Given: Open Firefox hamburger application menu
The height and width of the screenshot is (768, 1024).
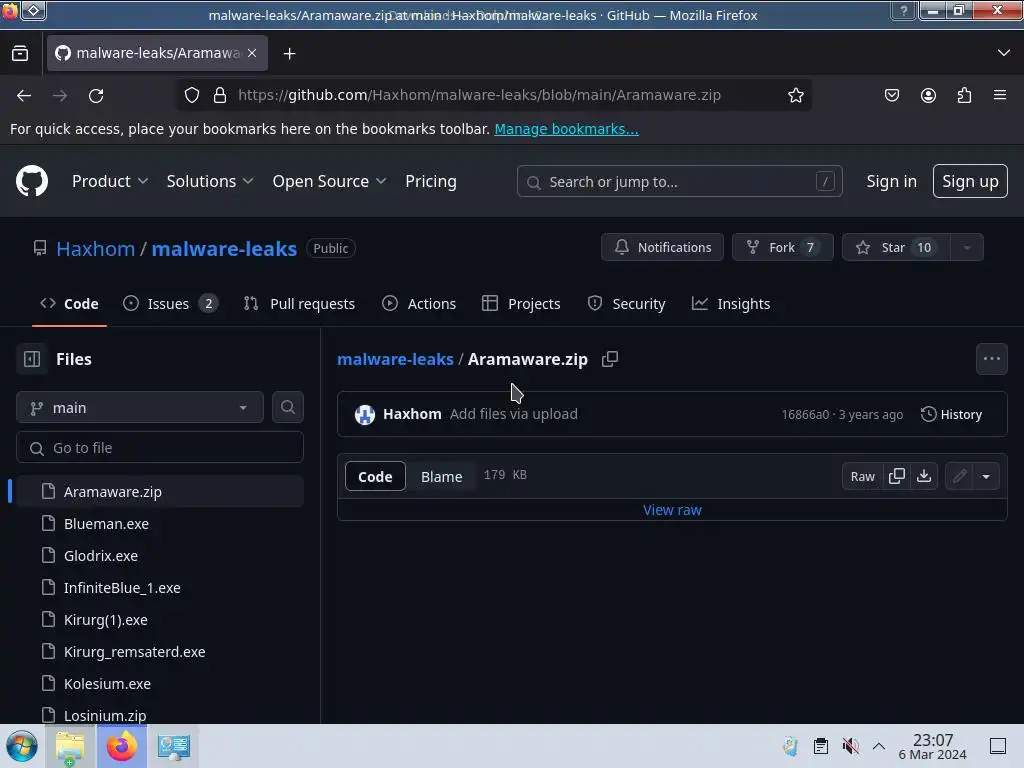Looking at the screenshot, I should 1000,95.
